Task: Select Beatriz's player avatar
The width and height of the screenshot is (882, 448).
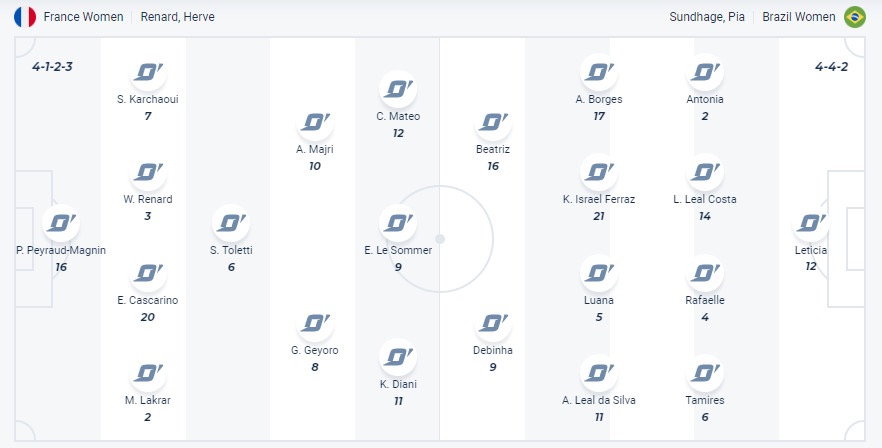Action: [493, 122]
